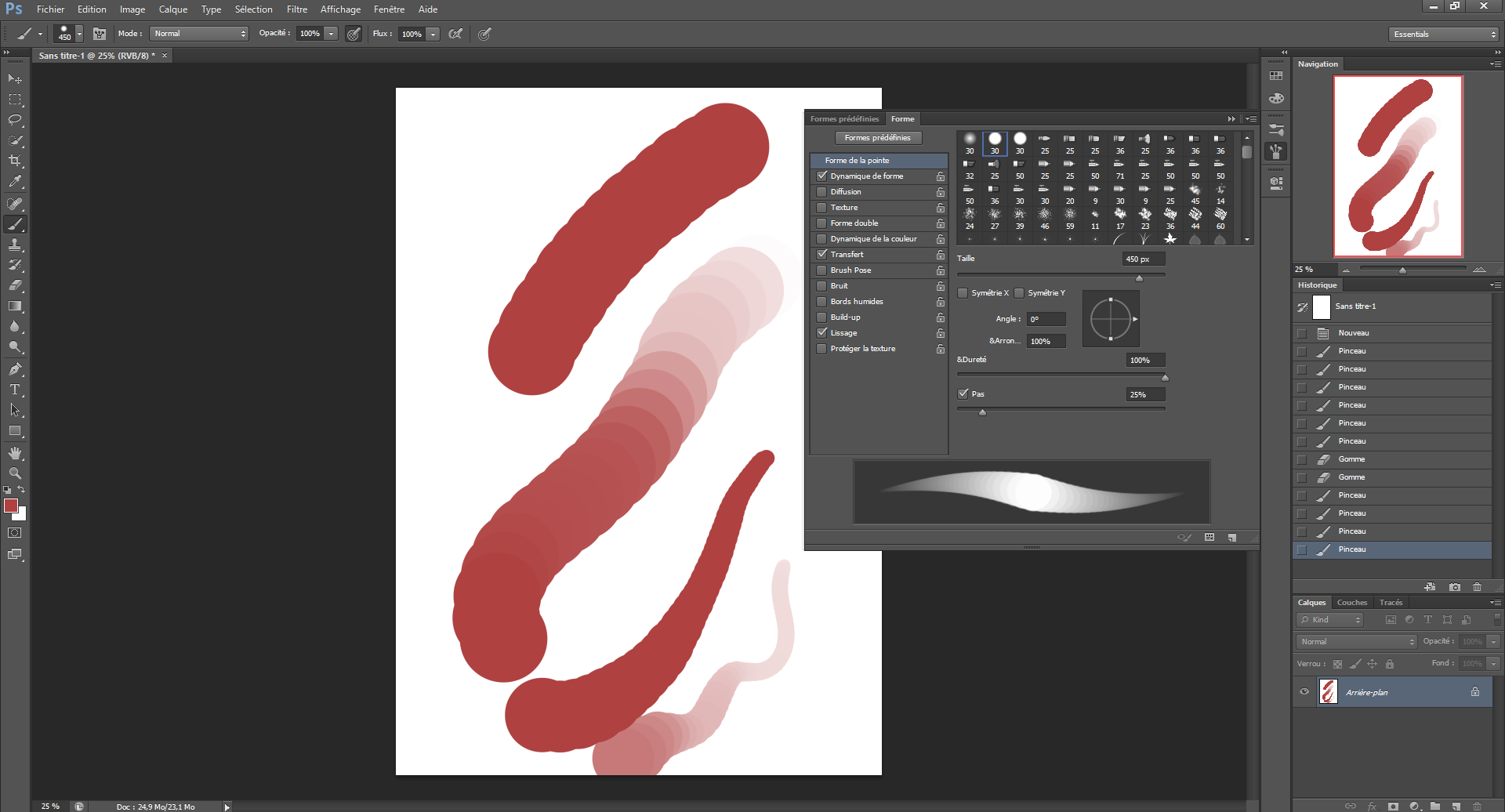The width and height of the screenshot is (1505, 812).
Task: Disable the Transfert checkbox
Action: (x=821, y=255)
